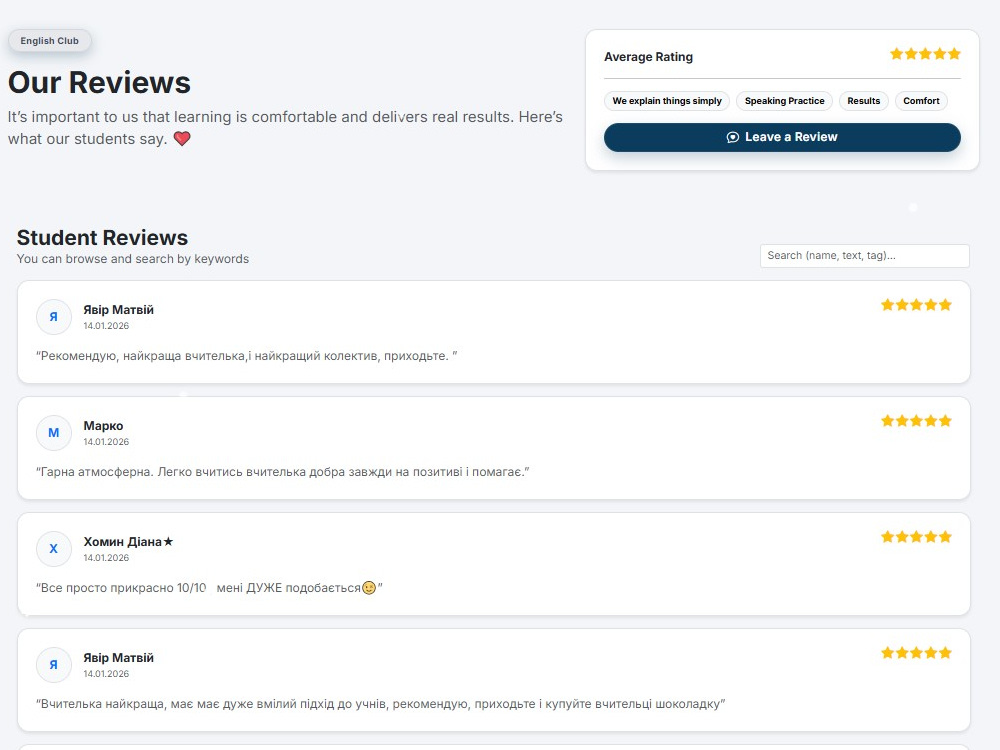Click date 14.01.2026 on Хомин Діана's review
This screenshot has height=750, width=1000.
tap(106, 558)
